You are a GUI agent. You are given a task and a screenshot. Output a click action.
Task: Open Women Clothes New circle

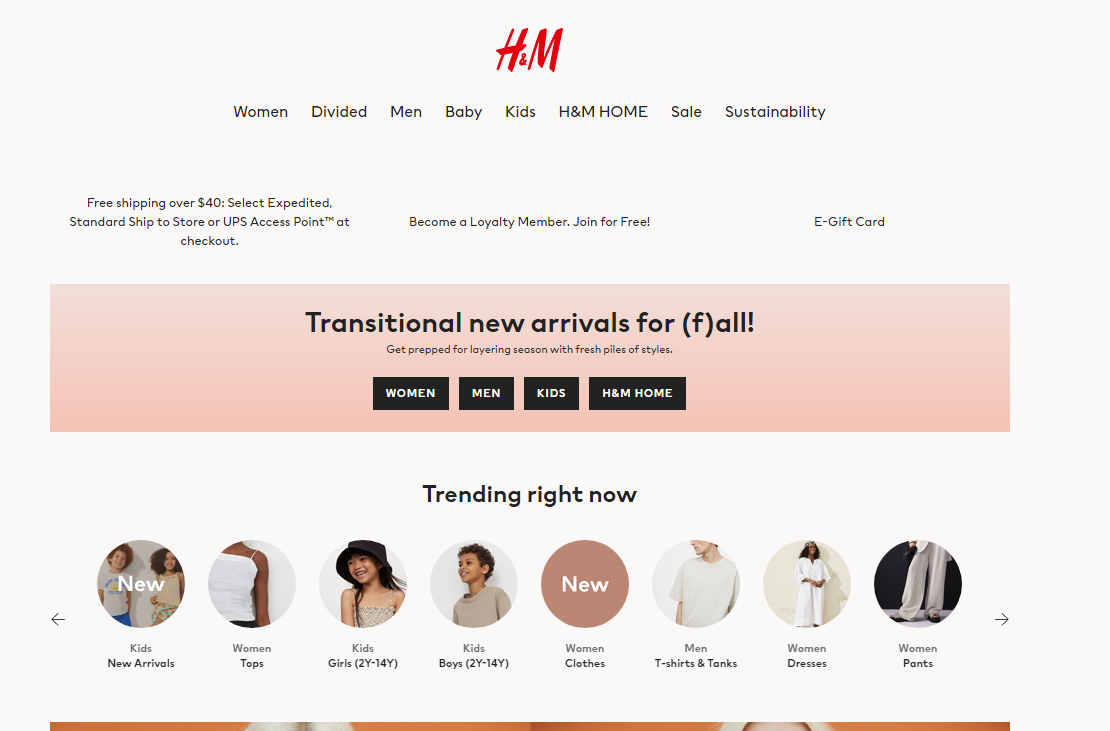[585, 584]
